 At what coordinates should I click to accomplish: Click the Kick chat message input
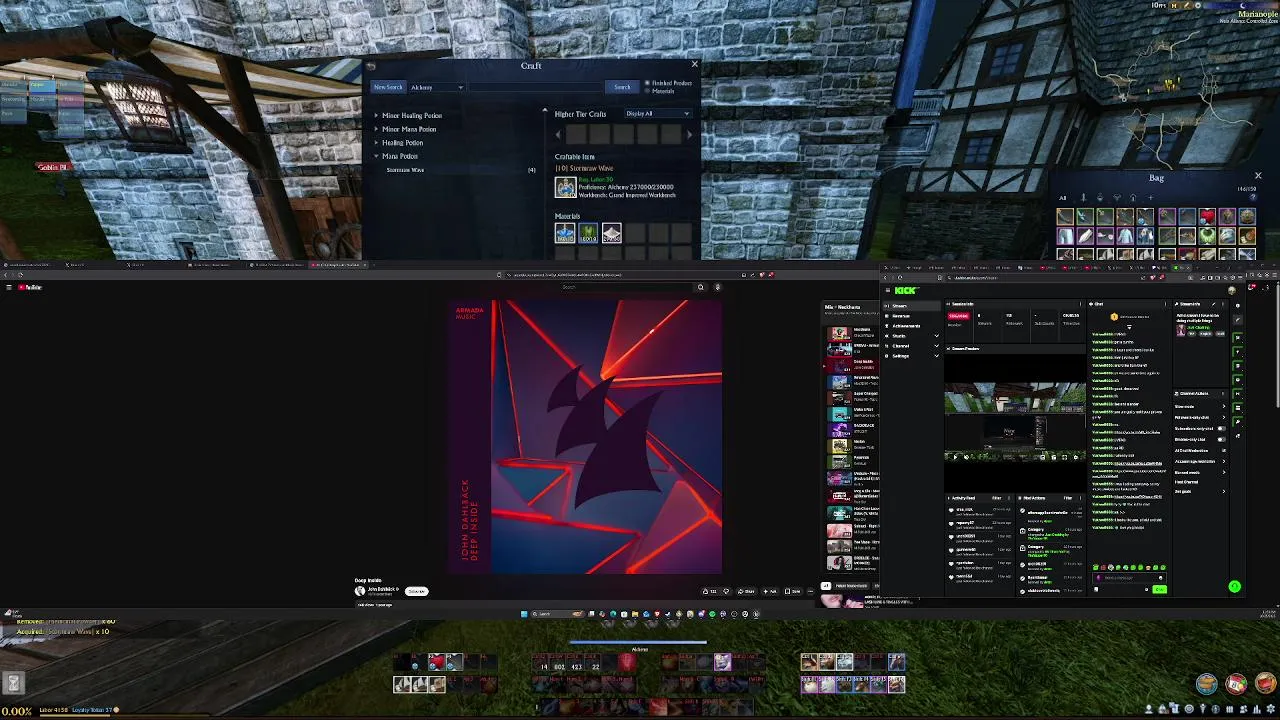coord(1129,578)
